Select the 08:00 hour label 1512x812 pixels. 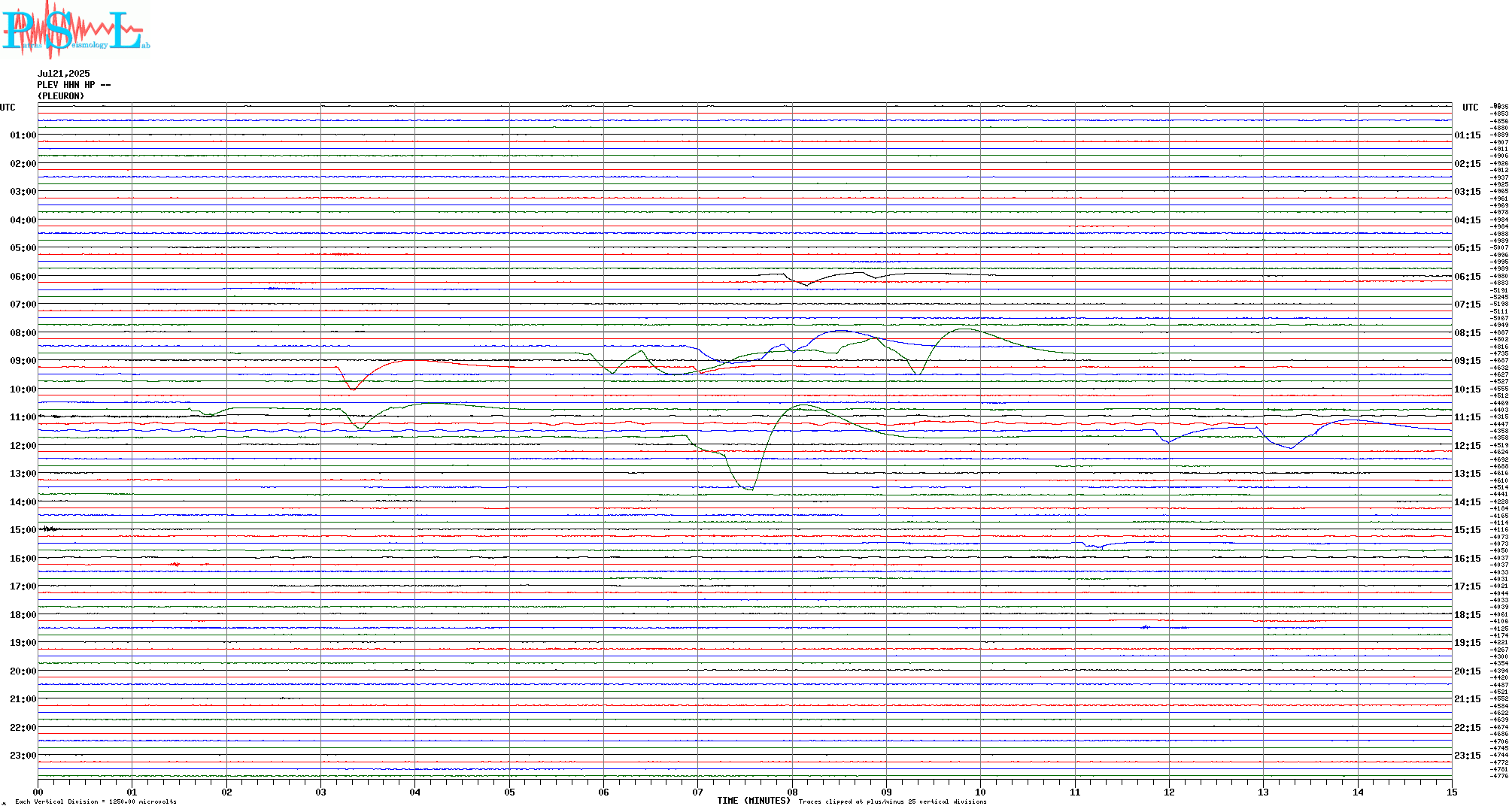[x=23, y=333]
